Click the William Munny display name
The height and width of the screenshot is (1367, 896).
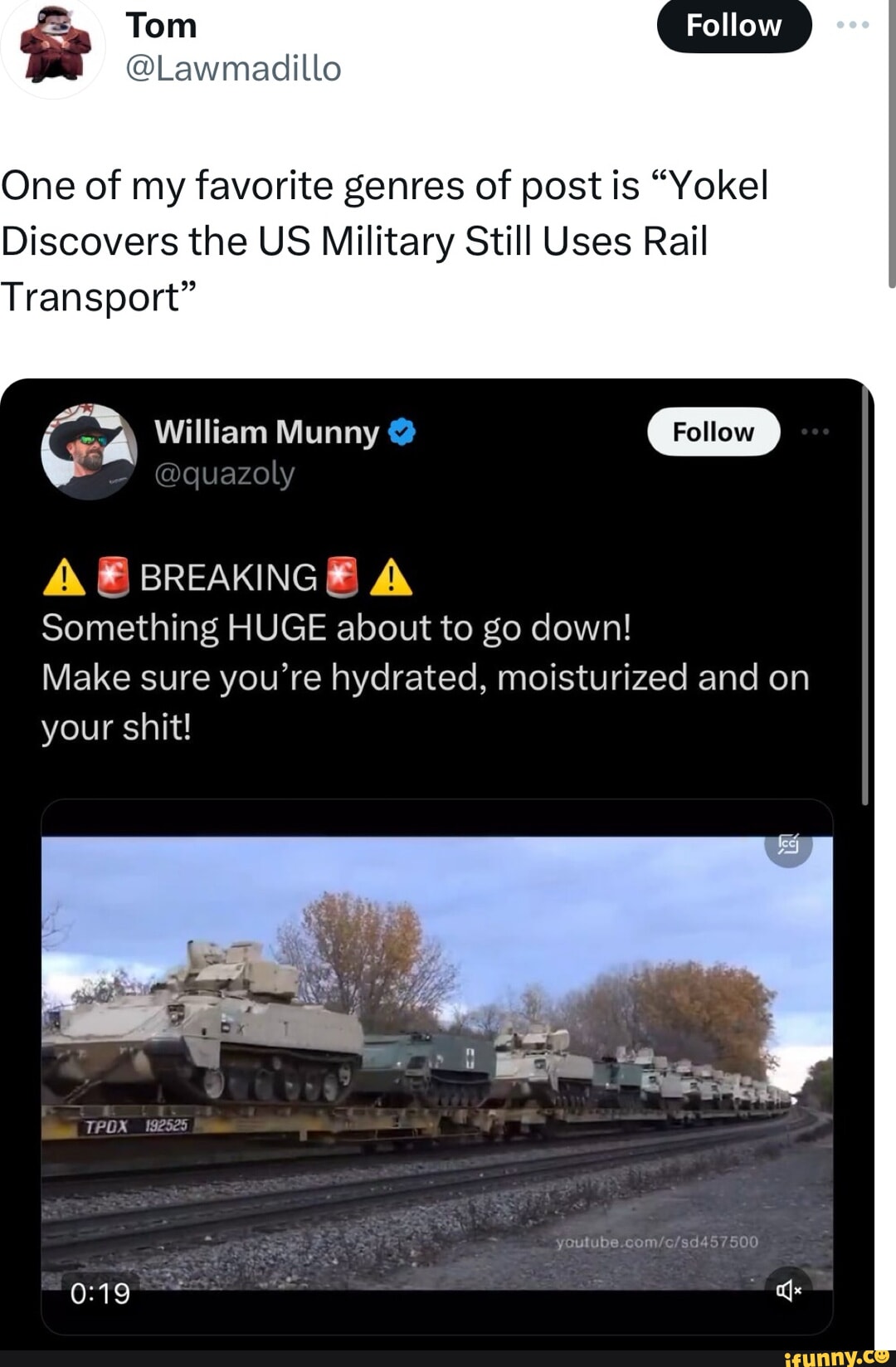pyautogui.click(x=266, y=432)
